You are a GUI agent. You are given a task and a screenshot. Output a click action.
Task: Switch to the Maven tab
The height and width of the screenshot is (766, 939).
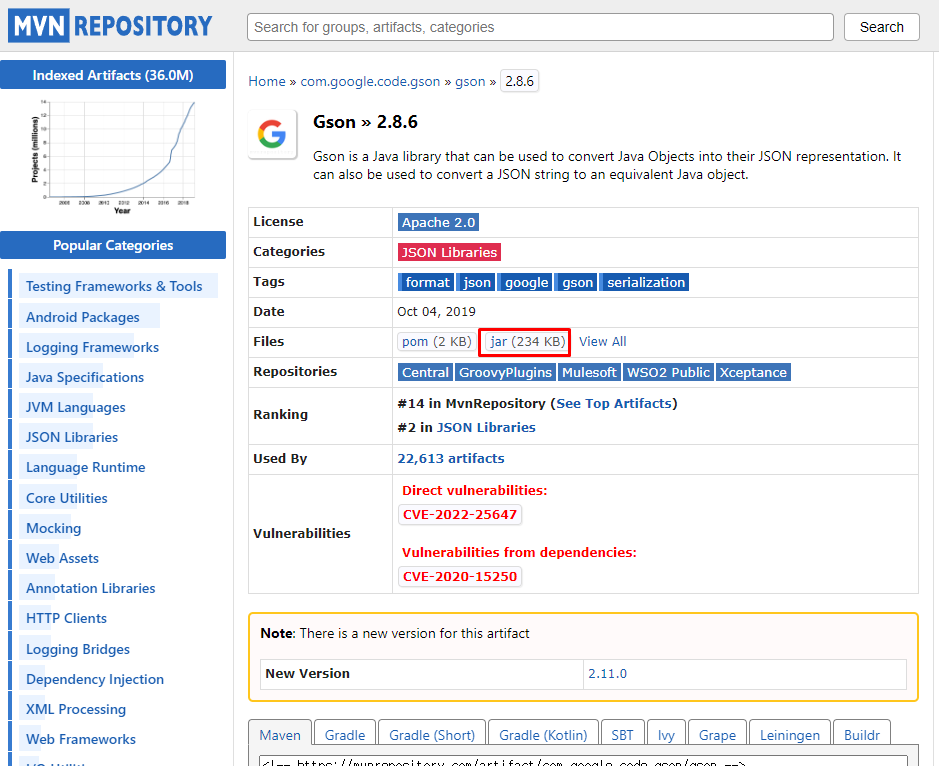point(280,735)
